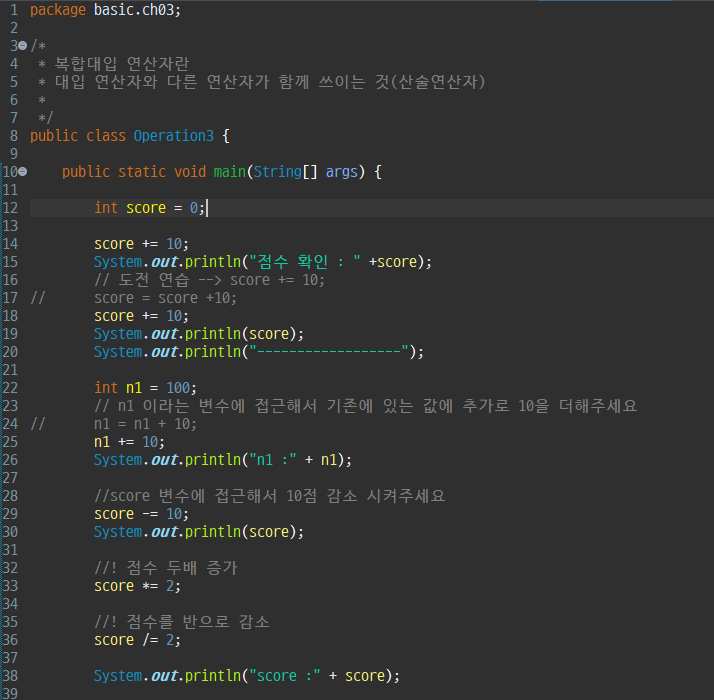Screen dimensions: 714x700
Task: Click the comment about n1 변수 on line 23
Action: click(x=365, y=406)
